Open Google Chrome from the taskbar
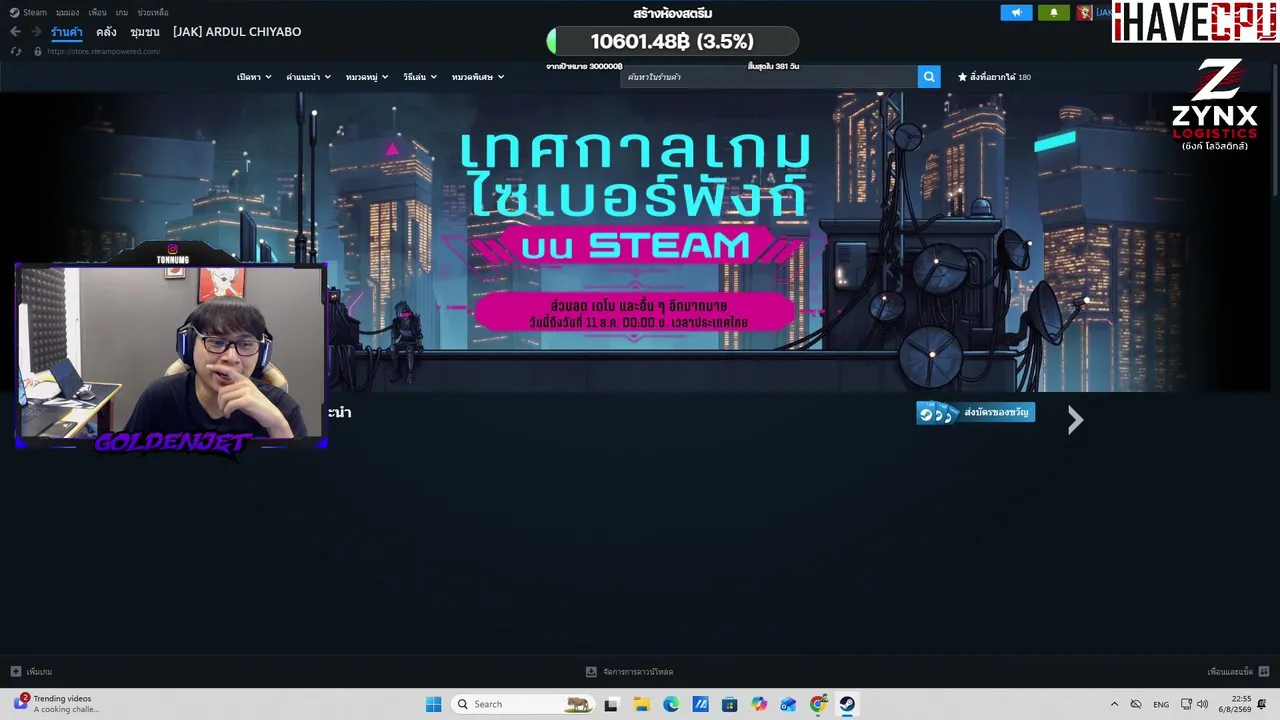This screenshot has height=720, width=1280. click(818, 704)
